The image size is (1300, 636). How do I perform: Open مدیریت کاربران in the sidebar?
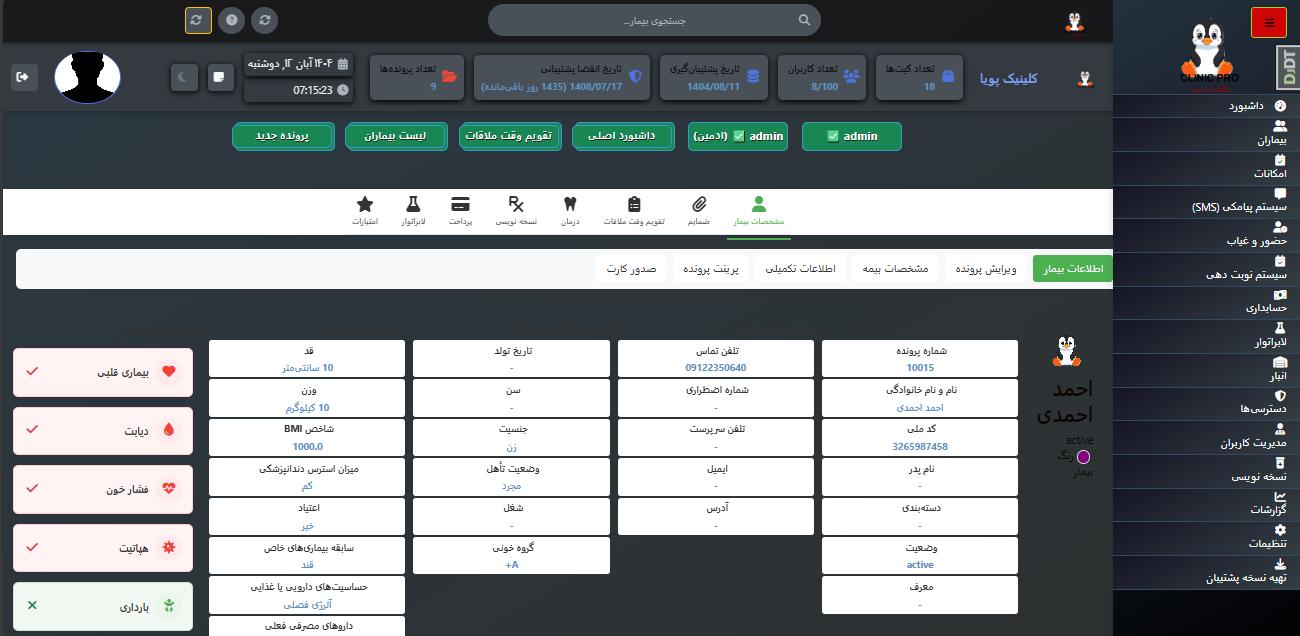click(x=1206, y=437)
